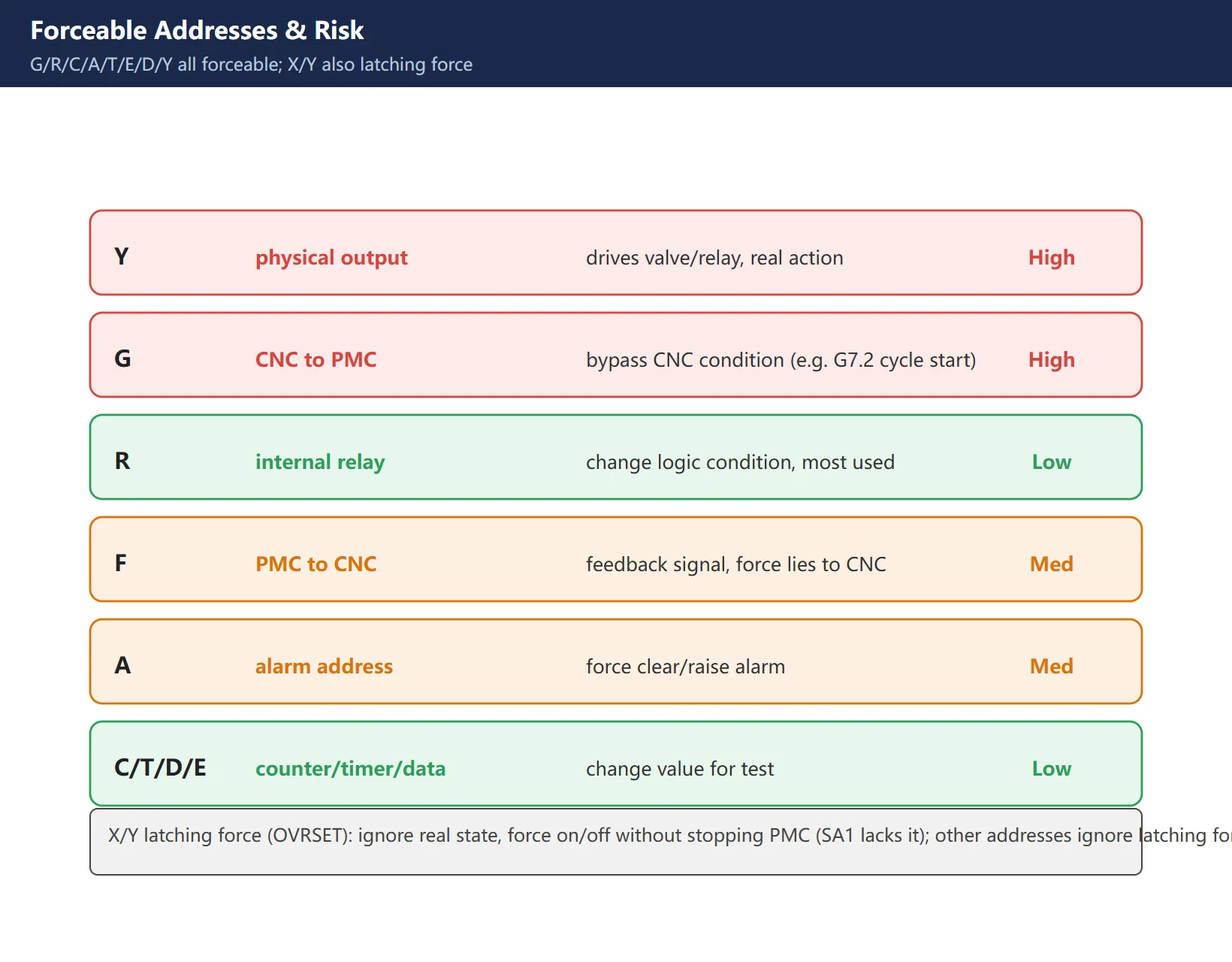This screenshot has height=962, width=1232.
Task: Click 'change value for test' description
Action: point(680,769)
